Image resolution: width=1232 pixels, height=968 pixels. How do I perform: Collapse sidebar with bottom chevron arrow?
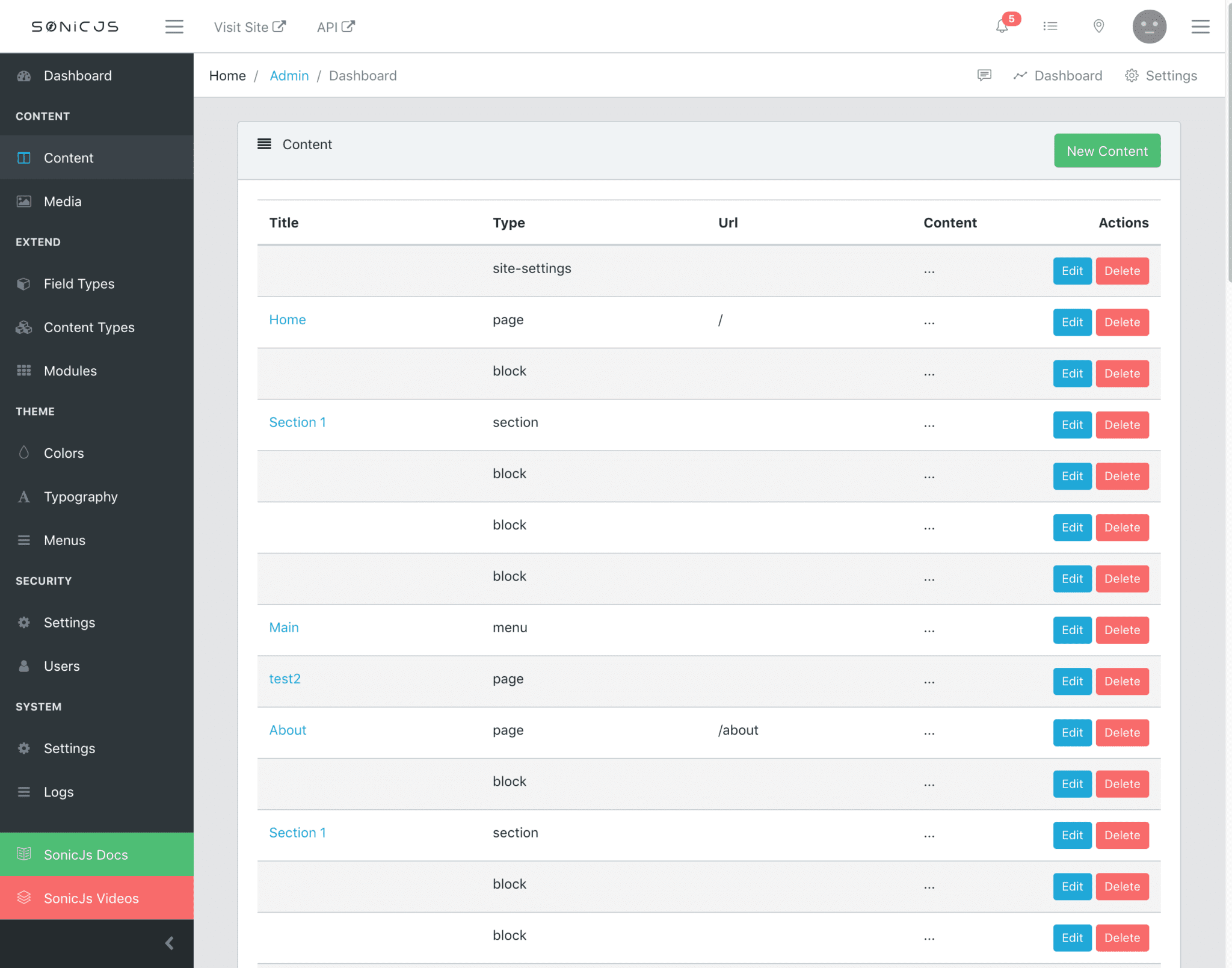pyautogui.click(x=170, y=943)
